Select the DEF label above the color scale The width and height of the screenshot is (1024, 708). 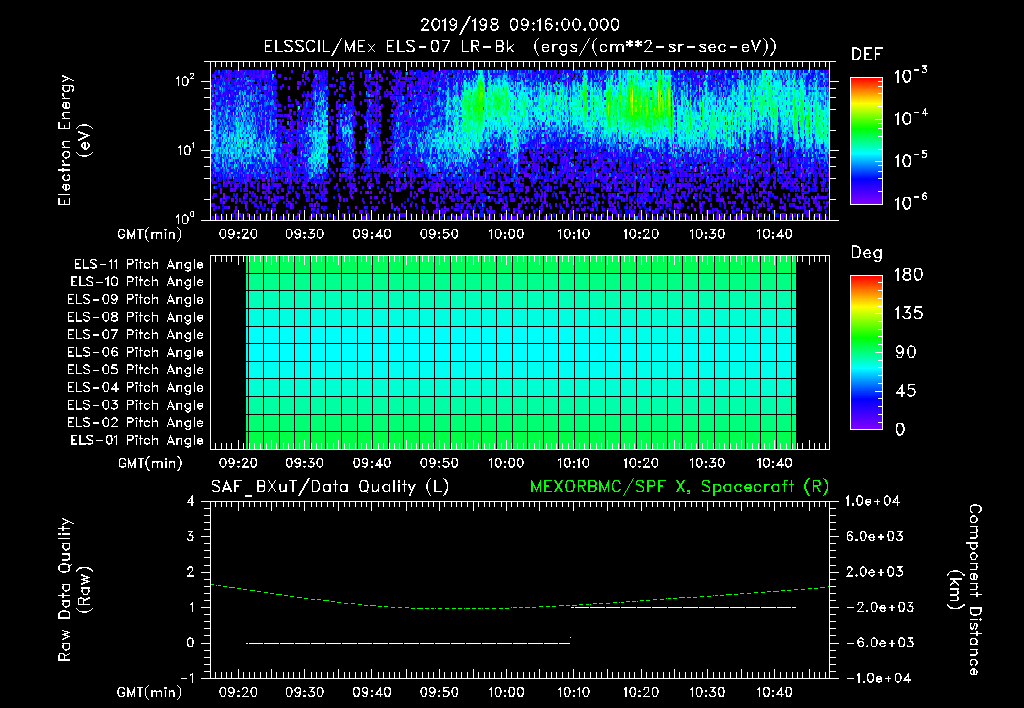click(867, 54)
